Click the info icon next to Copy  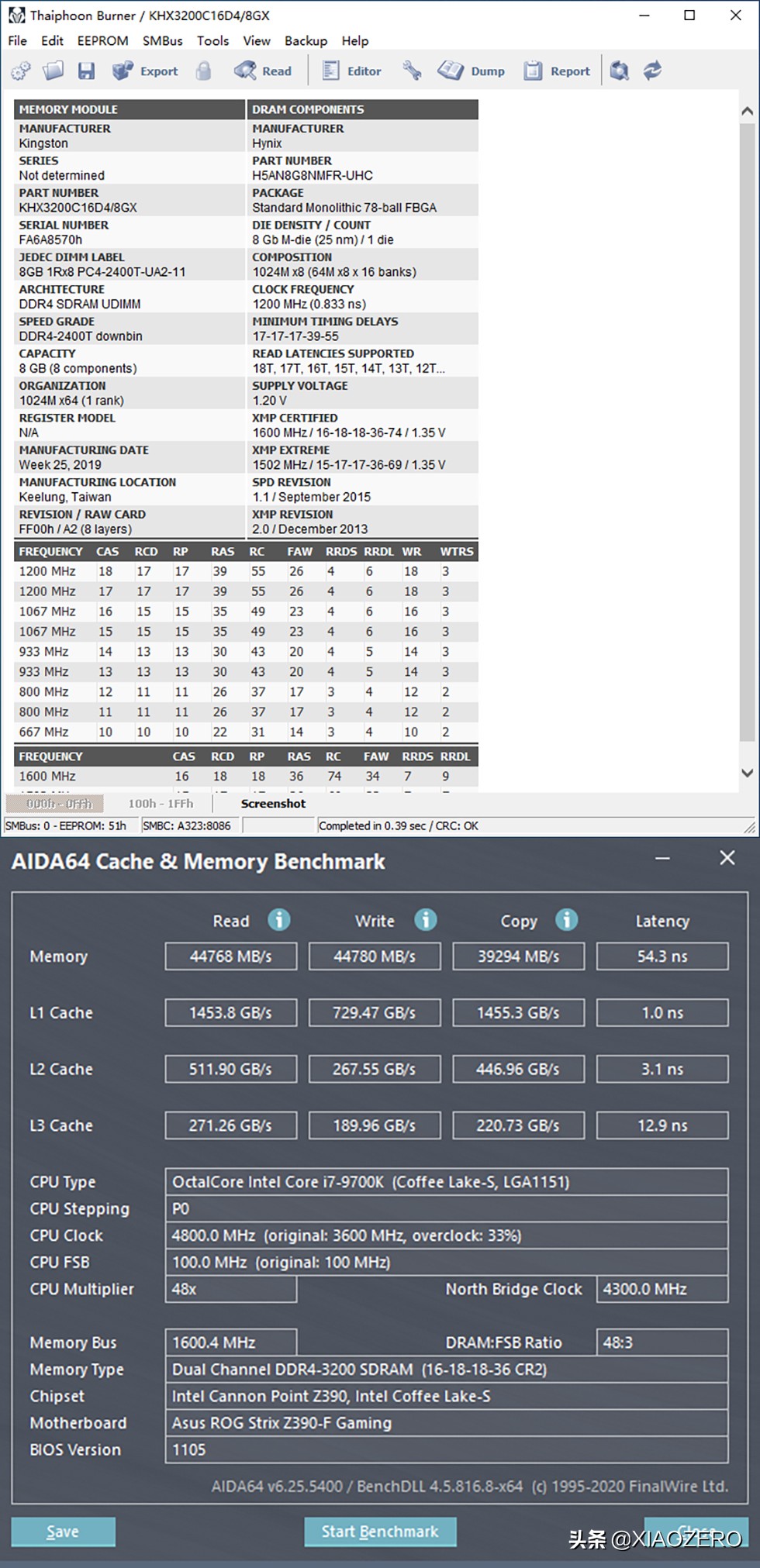coord(567,920)
